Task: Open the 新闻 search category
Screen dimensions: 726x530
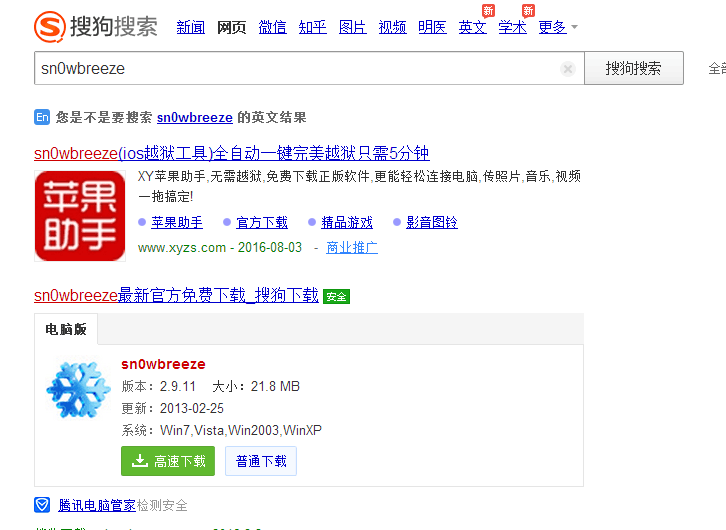Action: click(190, 27)
